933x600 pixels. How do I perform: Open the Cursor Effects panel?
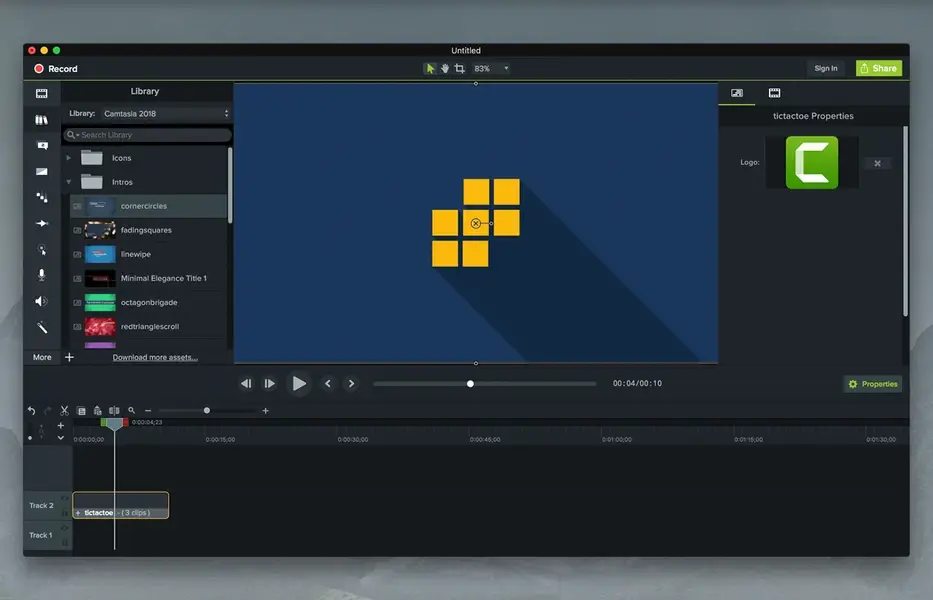pos(41,249)
